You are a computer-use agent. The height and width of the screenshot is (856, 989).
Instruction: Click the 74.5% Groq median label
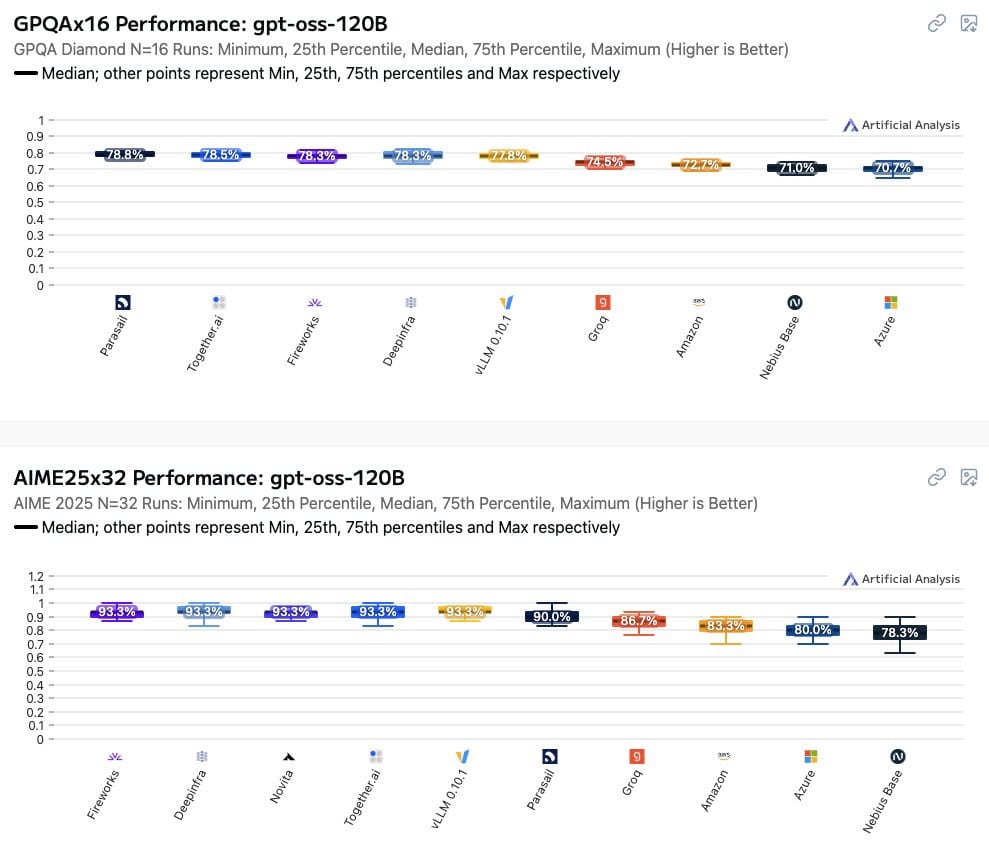pos(605,162)
